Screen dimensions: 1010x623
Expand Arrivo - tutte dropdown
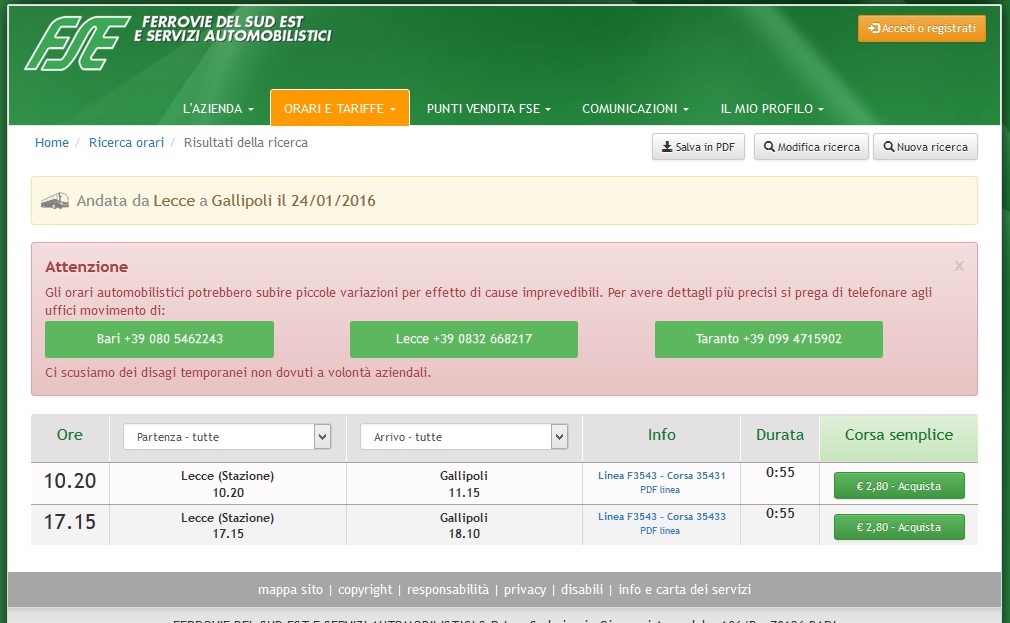464,437
